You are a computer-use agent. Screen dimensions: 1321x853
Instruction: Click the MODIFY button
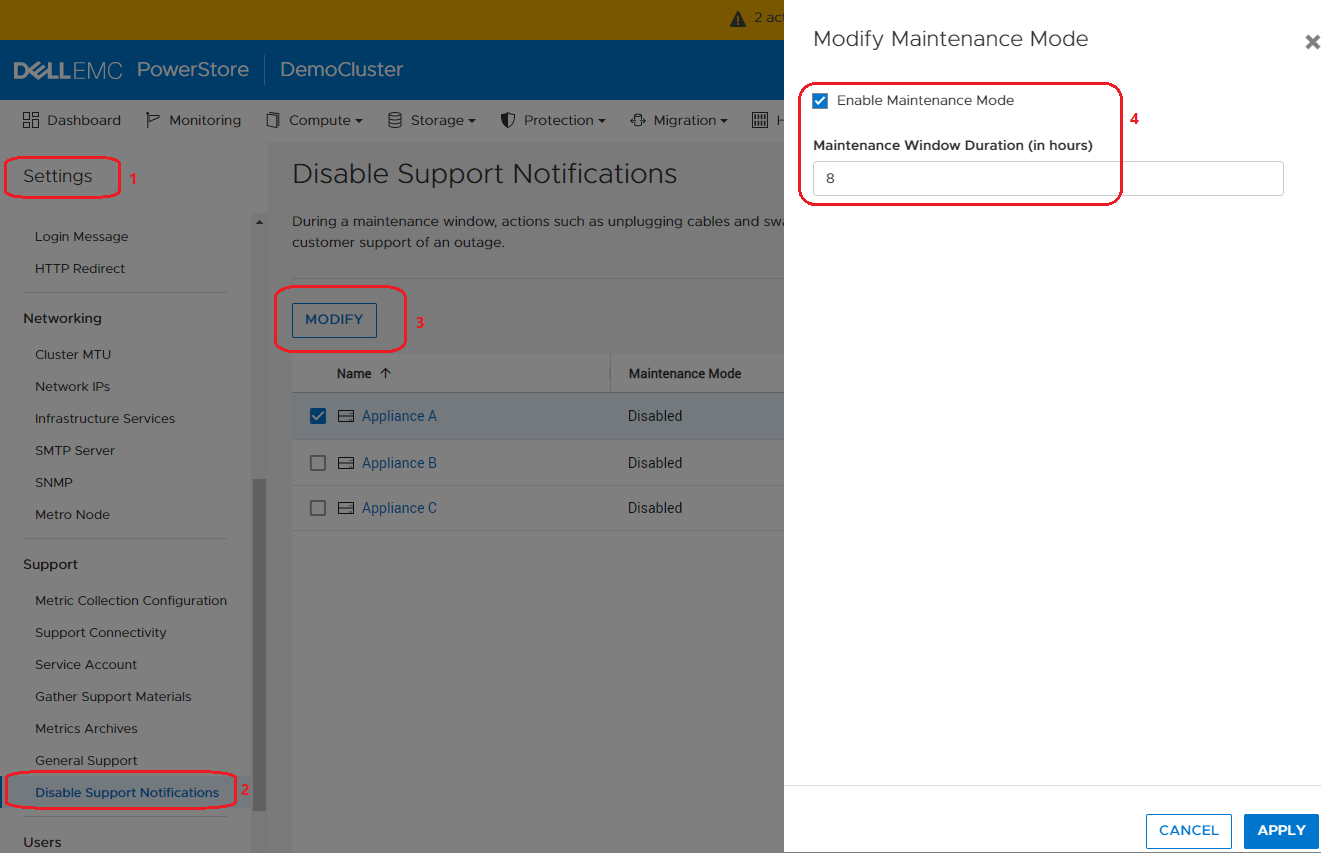coord(333,319)
